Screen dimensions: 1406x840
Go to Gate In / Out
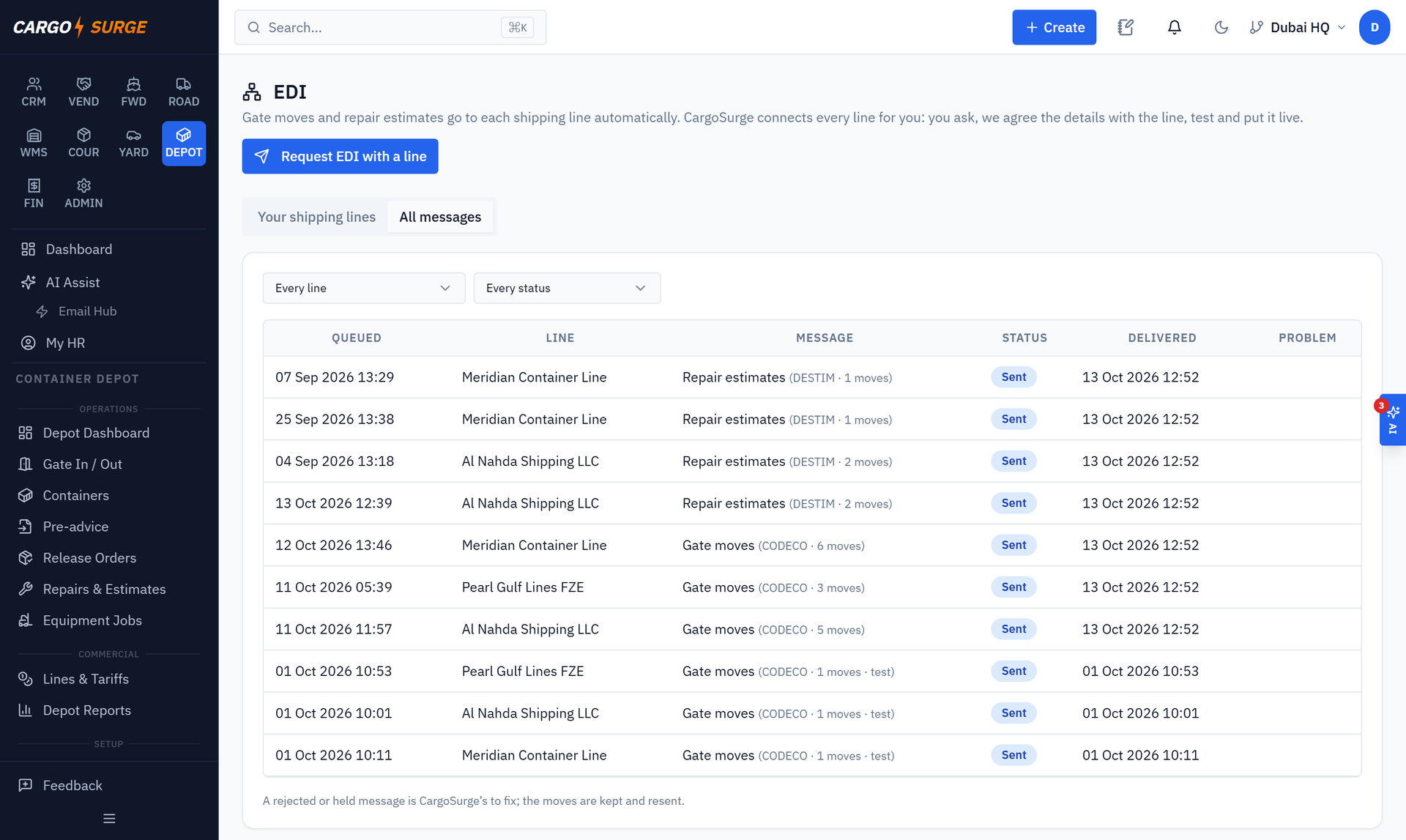pyautogui.click(x=109, y=464)
